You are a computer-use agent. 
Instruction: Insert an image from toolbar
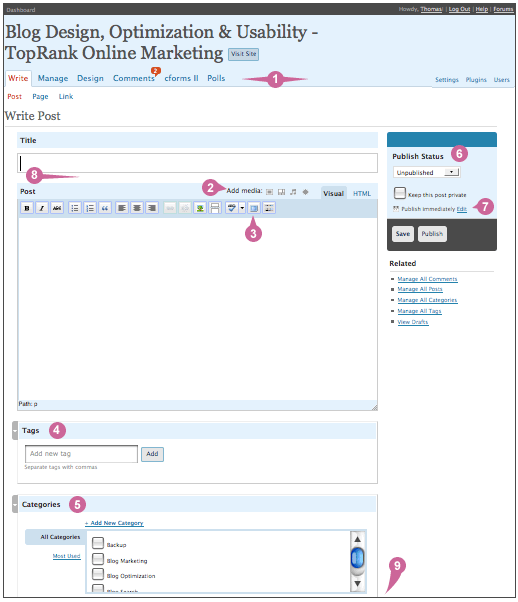pyautogui.click(x=200, y=208)
